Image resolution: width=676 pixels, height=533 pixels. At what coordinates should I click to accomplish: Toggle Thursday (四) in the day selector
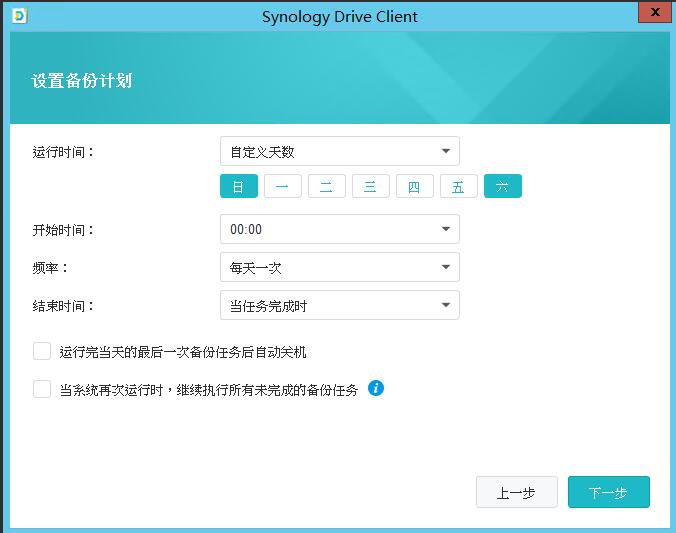414,186
